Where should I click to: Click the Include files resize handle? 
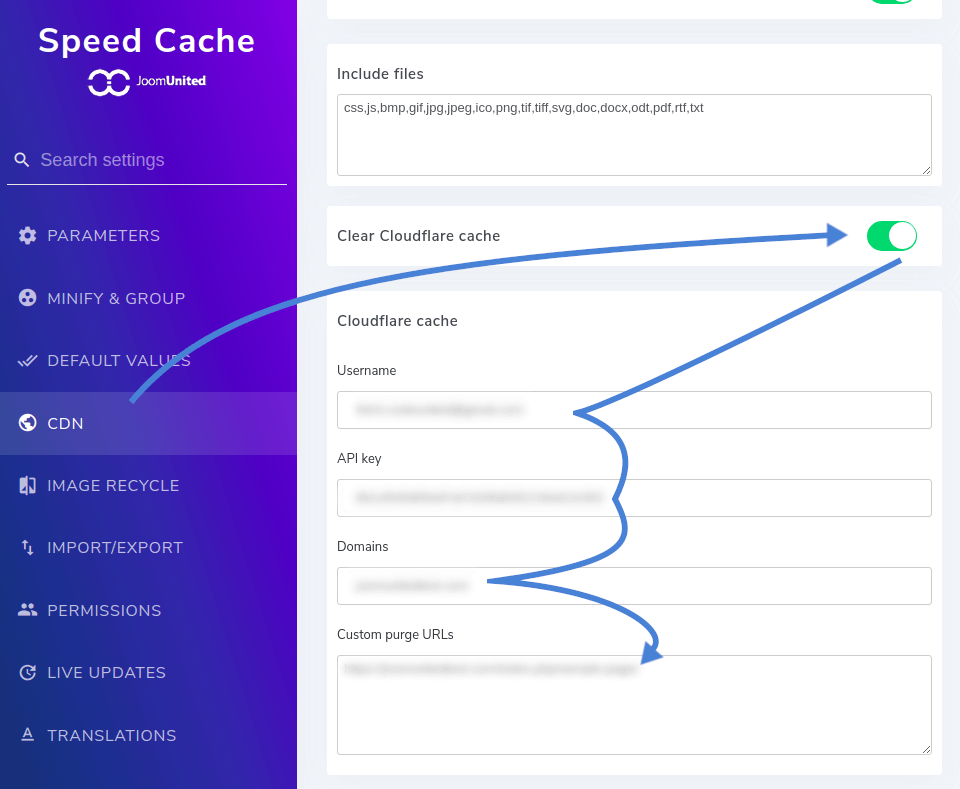[x=926, y=170]
